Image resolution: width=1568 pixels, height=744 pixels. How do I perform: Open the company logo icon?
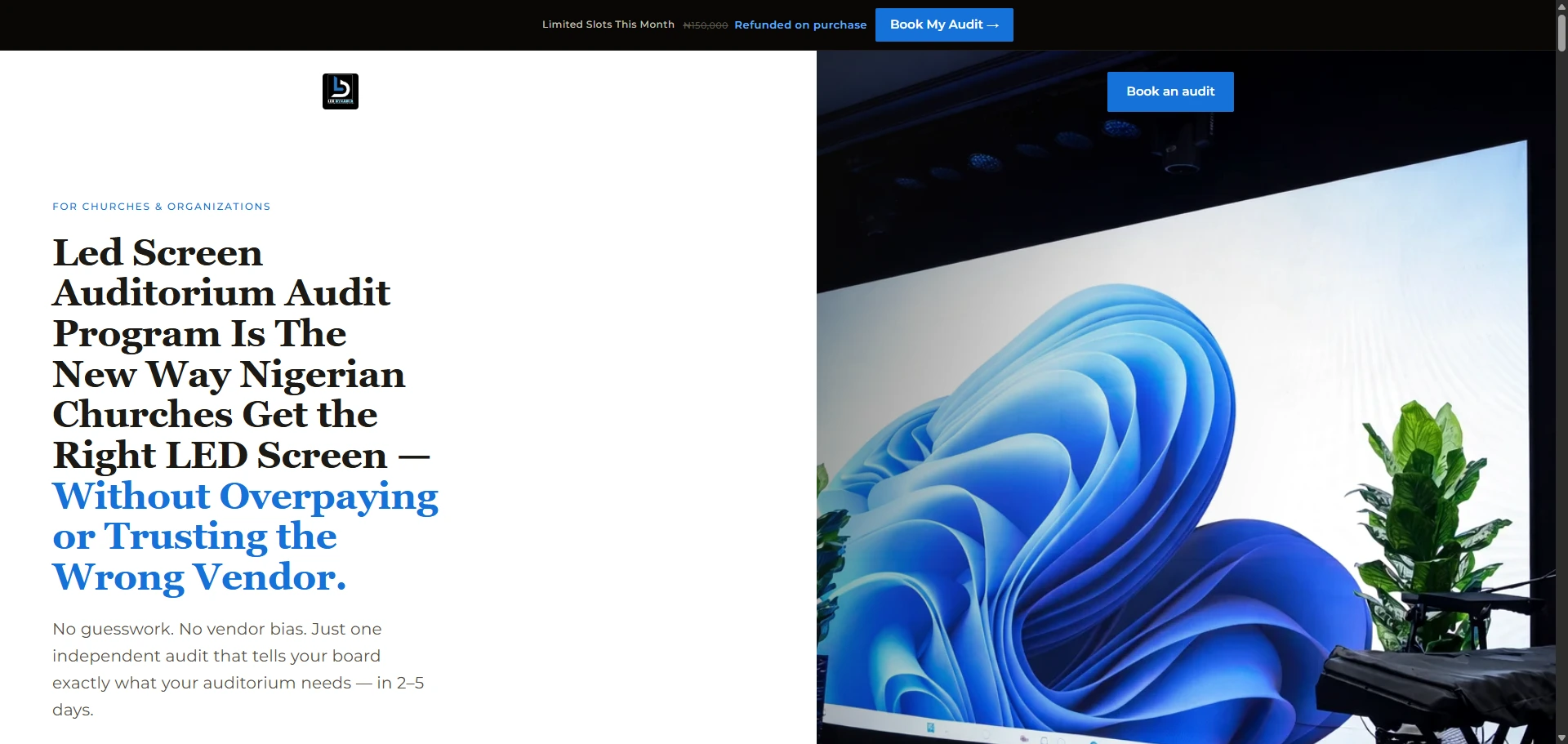coord(341,91)
